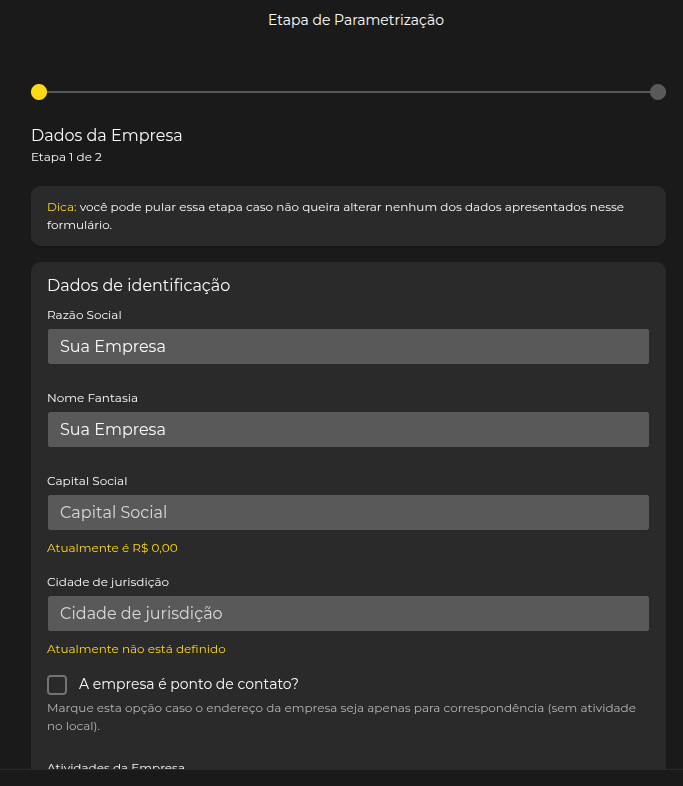
Task: Click the 'Nome Fantasia' field label
Action: [92, 398]
